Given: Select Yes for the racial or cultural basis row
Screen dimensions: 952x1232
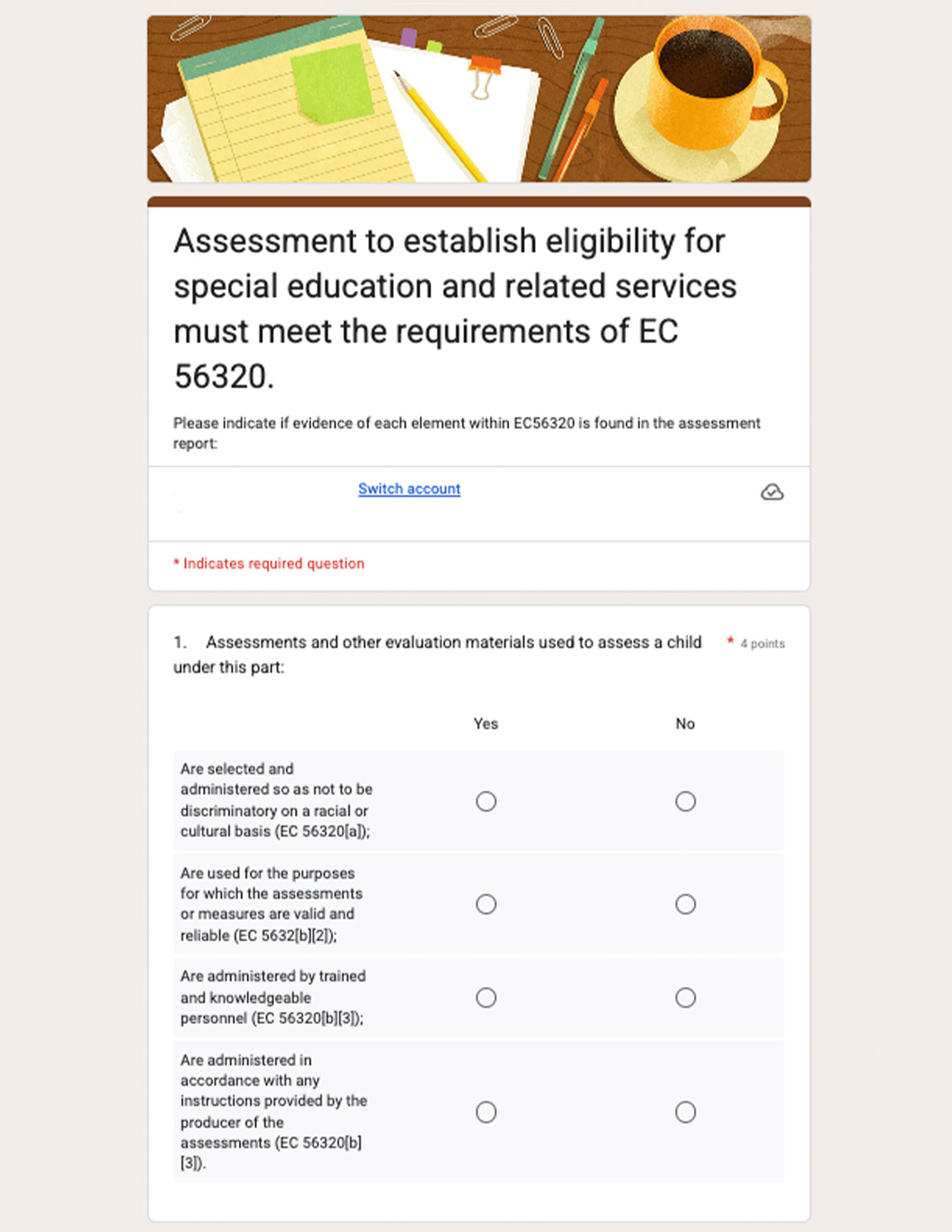Looking at the screenshot, I should [486, 801].
